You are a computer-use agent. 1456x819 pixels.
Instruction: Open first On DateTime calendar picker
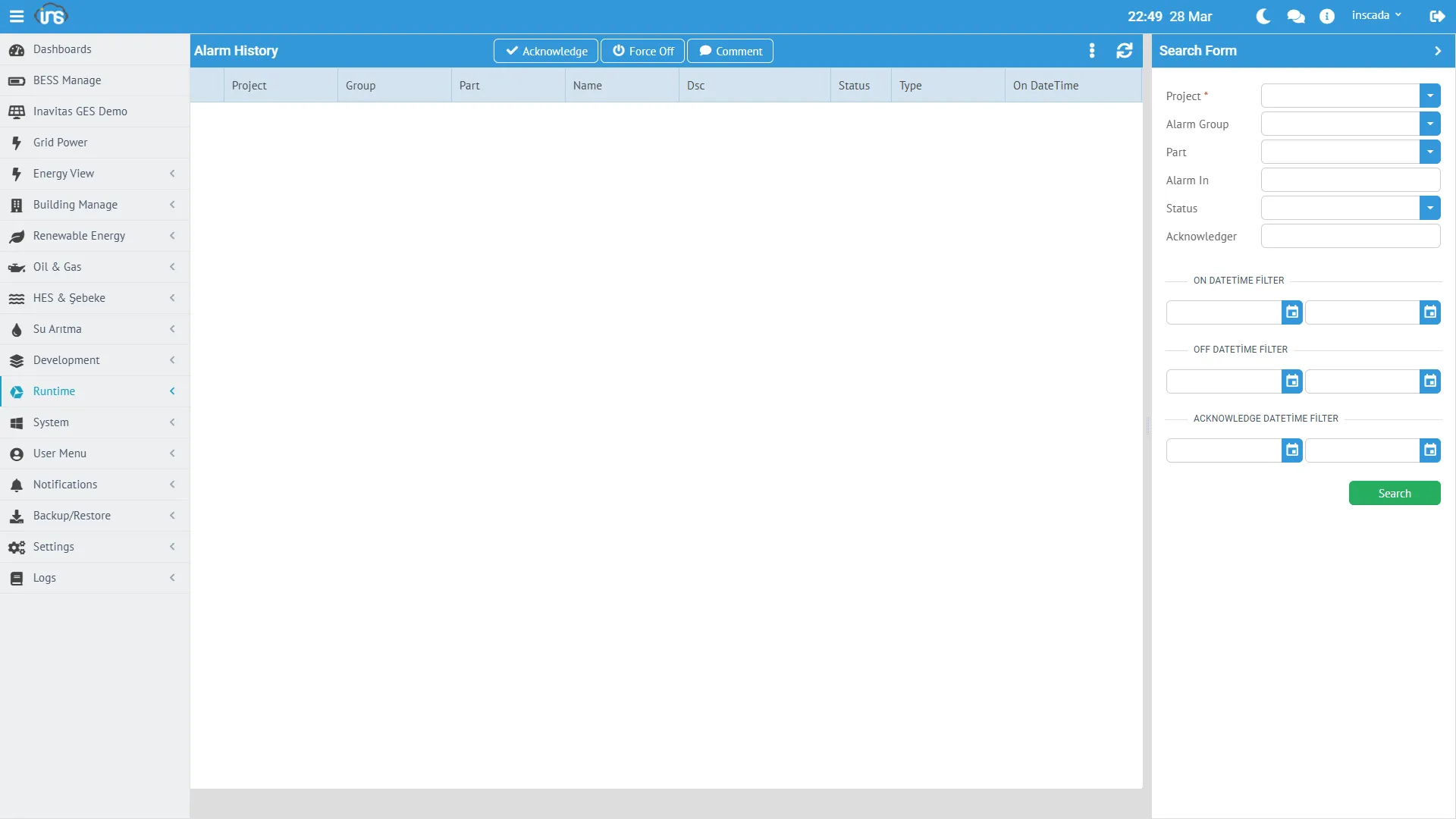coord(1291,312)
